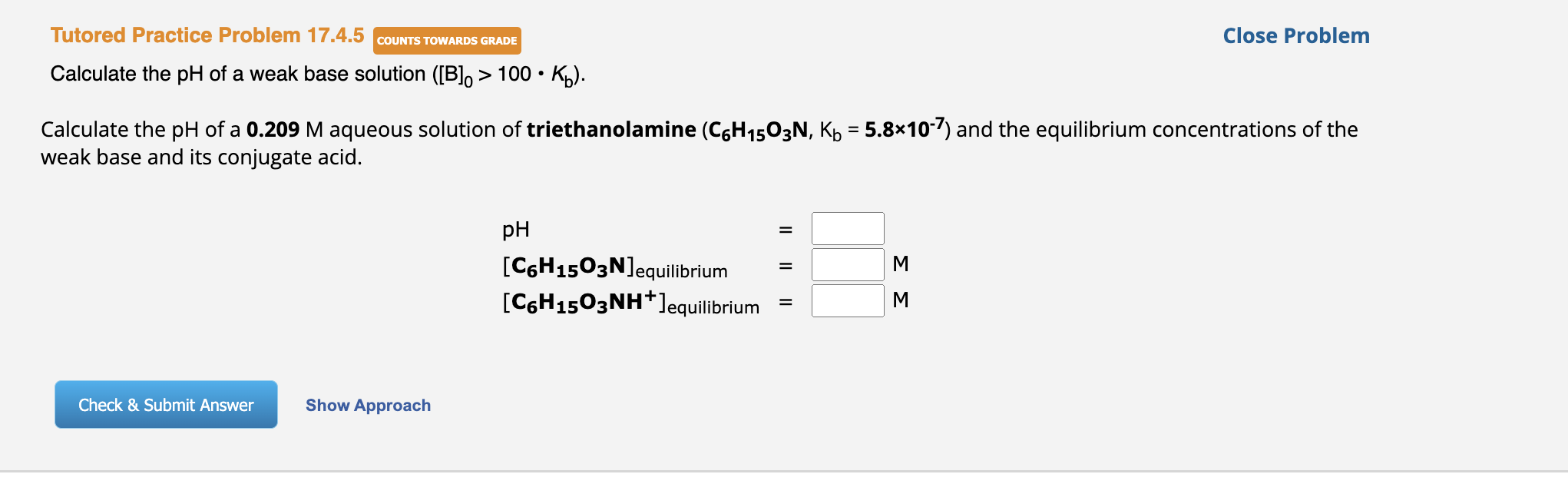Click the 0.209 M concentration value
The height and width of the screenshot is (484, 1568).
(272, 129)
